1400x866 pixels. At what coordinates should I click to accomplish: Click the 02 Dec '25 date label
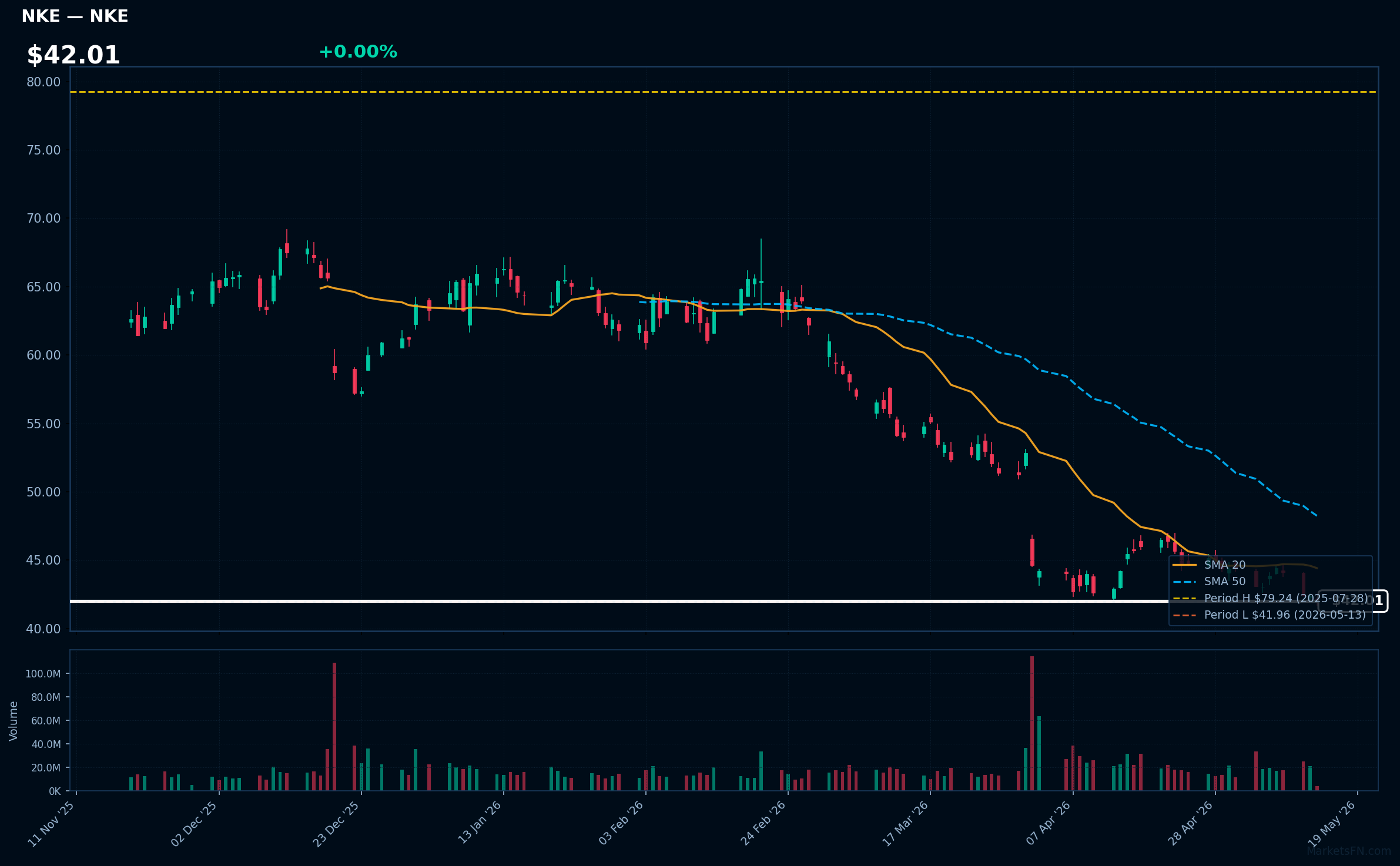(x=194, y=824)
